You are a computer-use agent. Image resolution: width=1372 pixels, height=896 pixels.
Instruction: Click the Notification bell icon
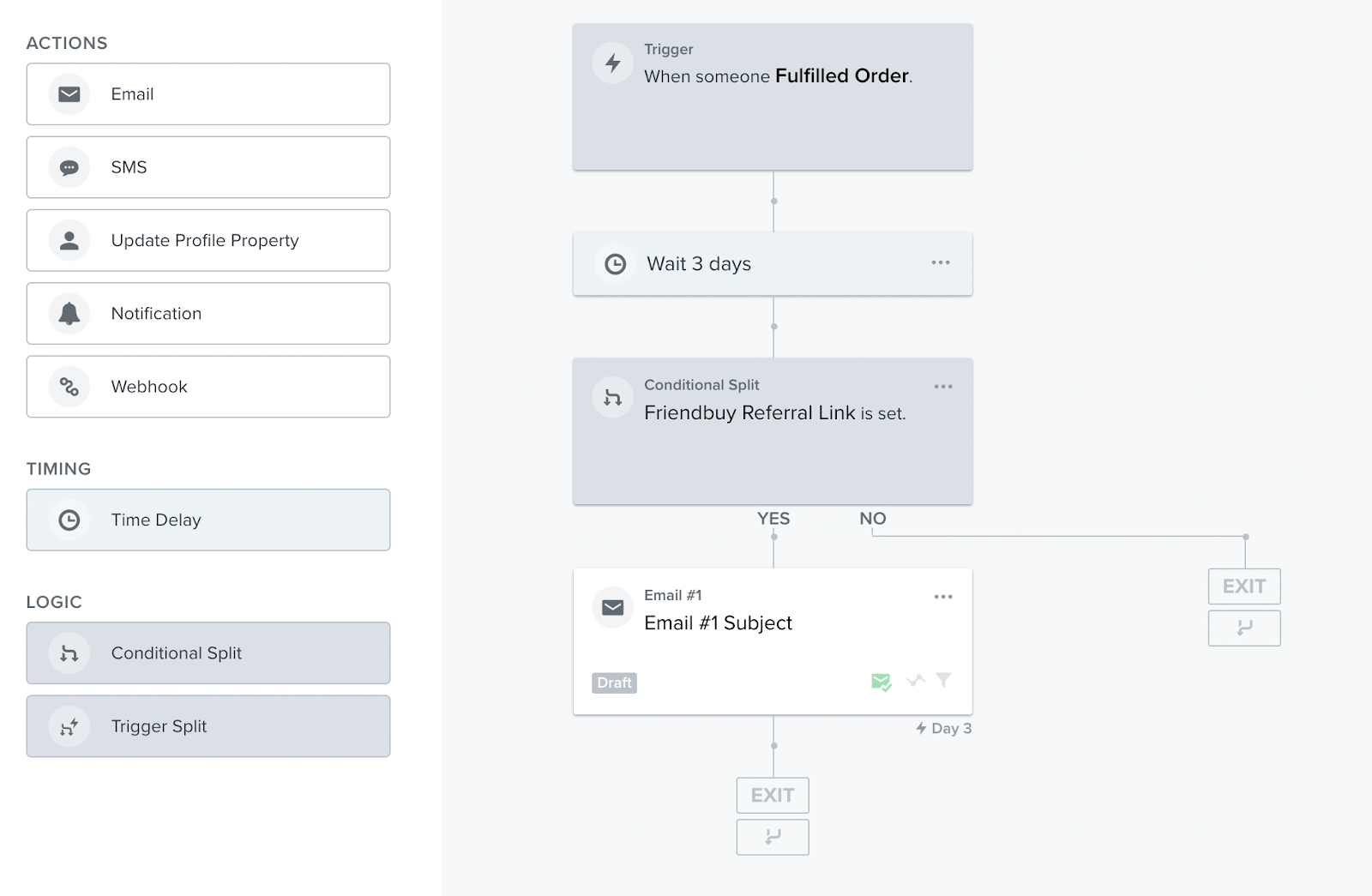click(x=69, y=314)
